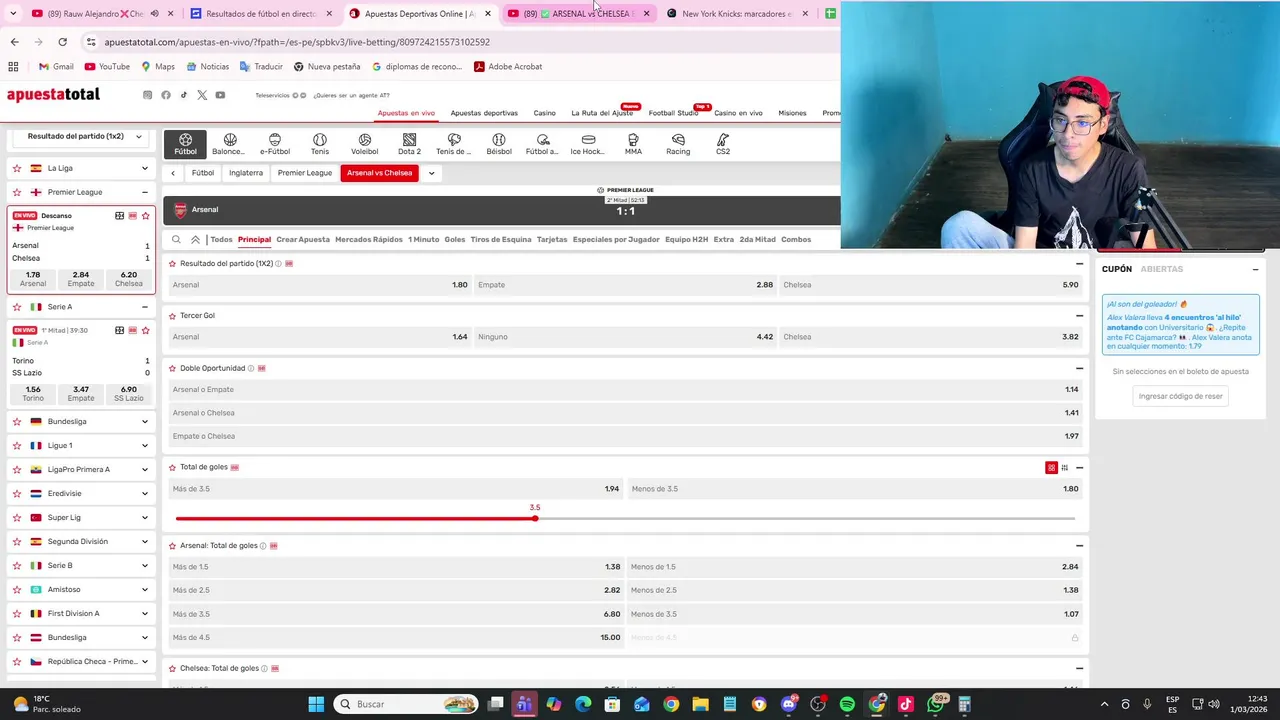Open Spotify from the taskbar
Screen dimensions: 1280x720
click(x=847, y=704)
